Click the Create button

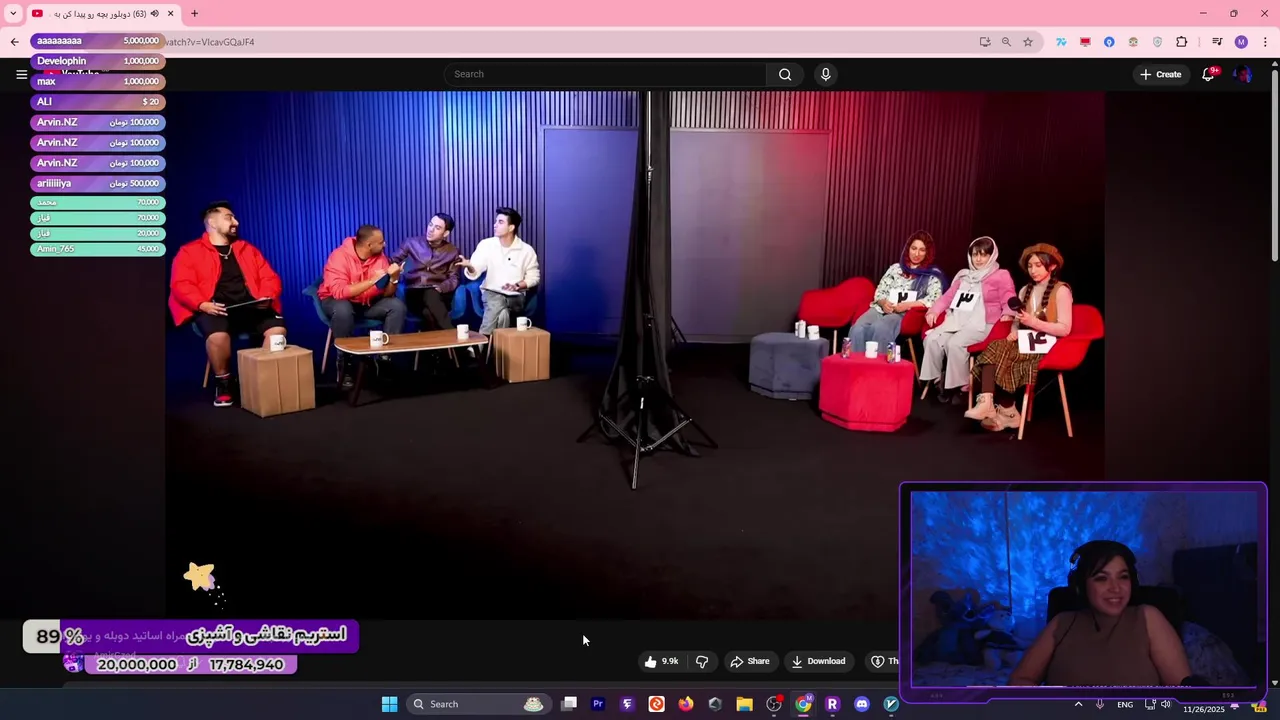pos(1160,74)
